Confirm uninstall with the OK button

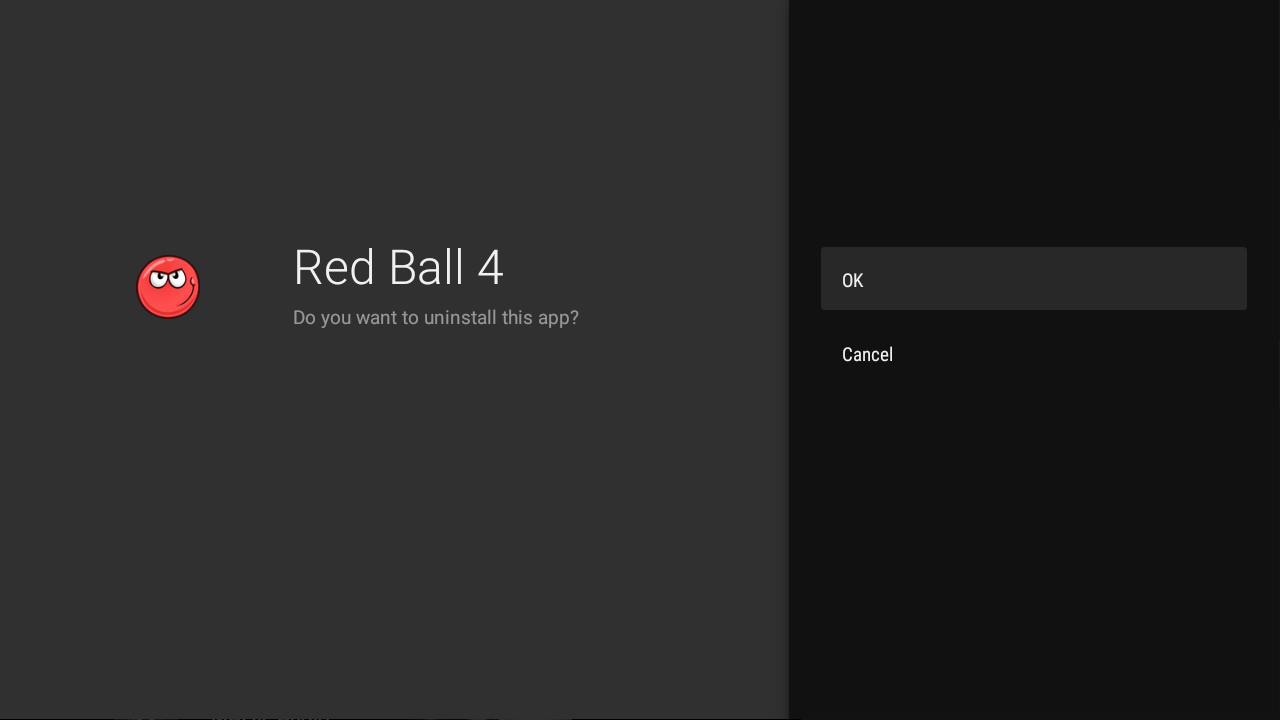click(x=1033, y=279)
